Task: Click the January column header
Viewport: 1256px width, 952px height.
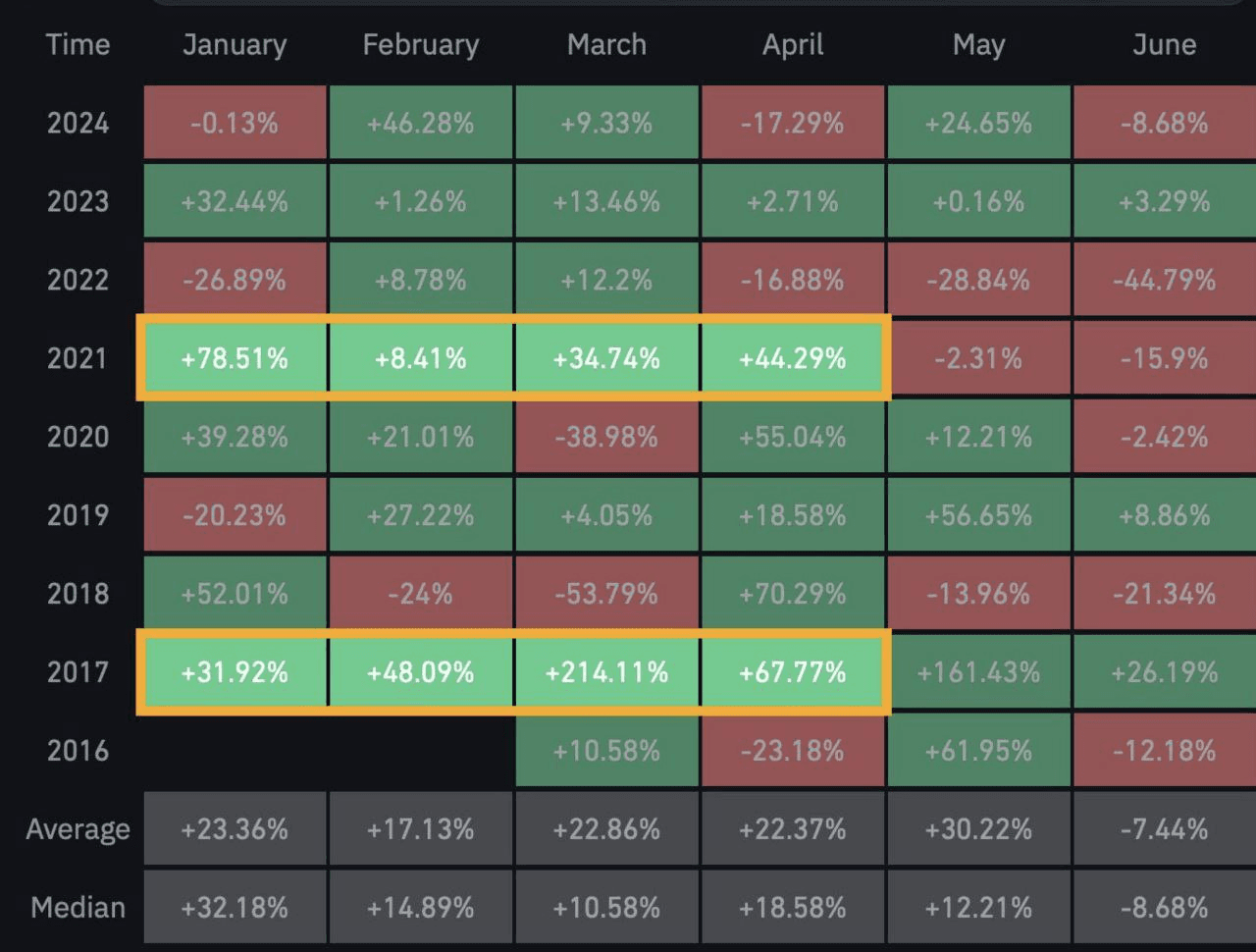Action: pos(235,45)
